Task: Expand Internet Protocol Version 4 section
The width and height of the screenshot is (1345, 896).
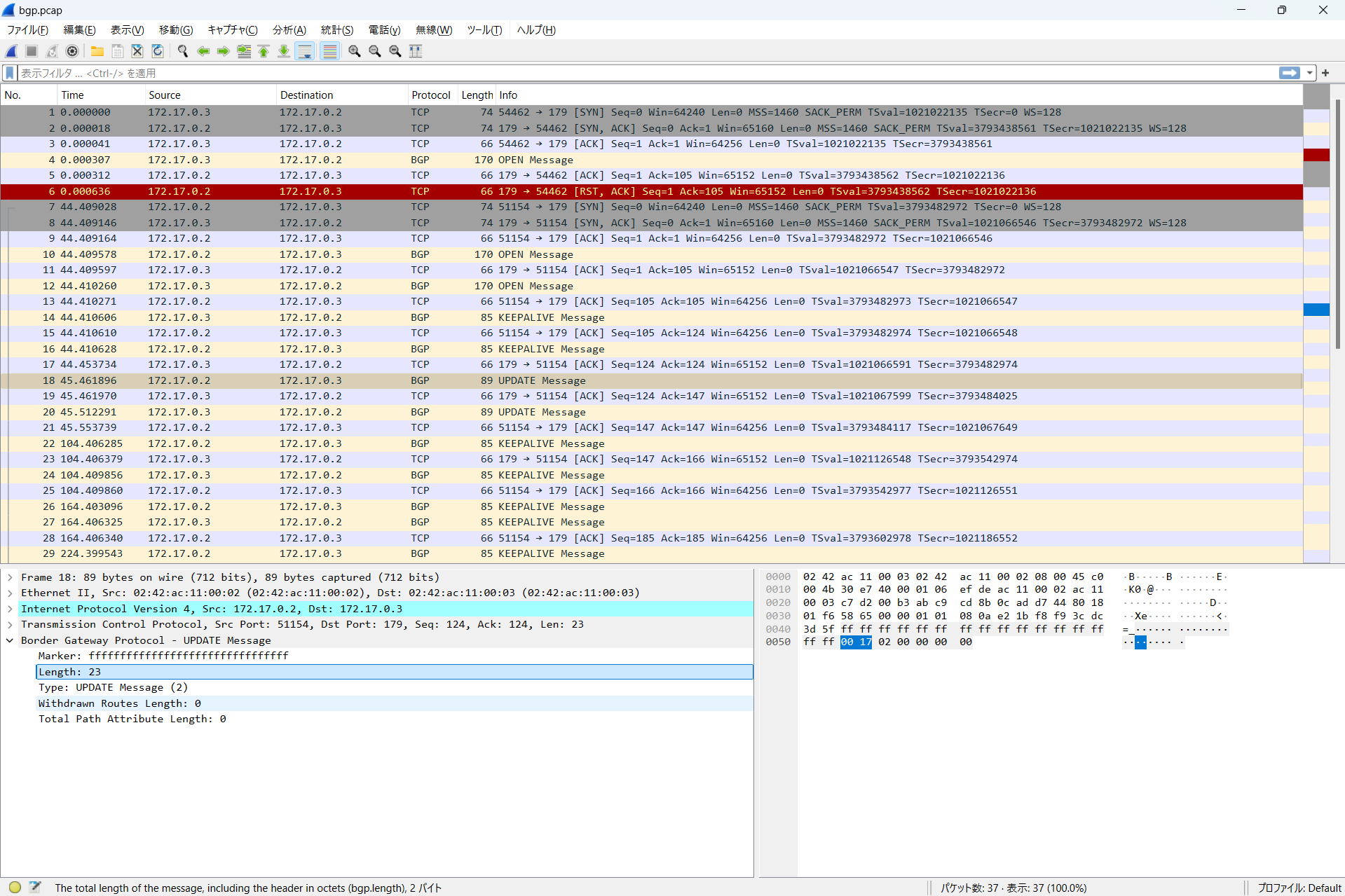Action: point(11,609)
